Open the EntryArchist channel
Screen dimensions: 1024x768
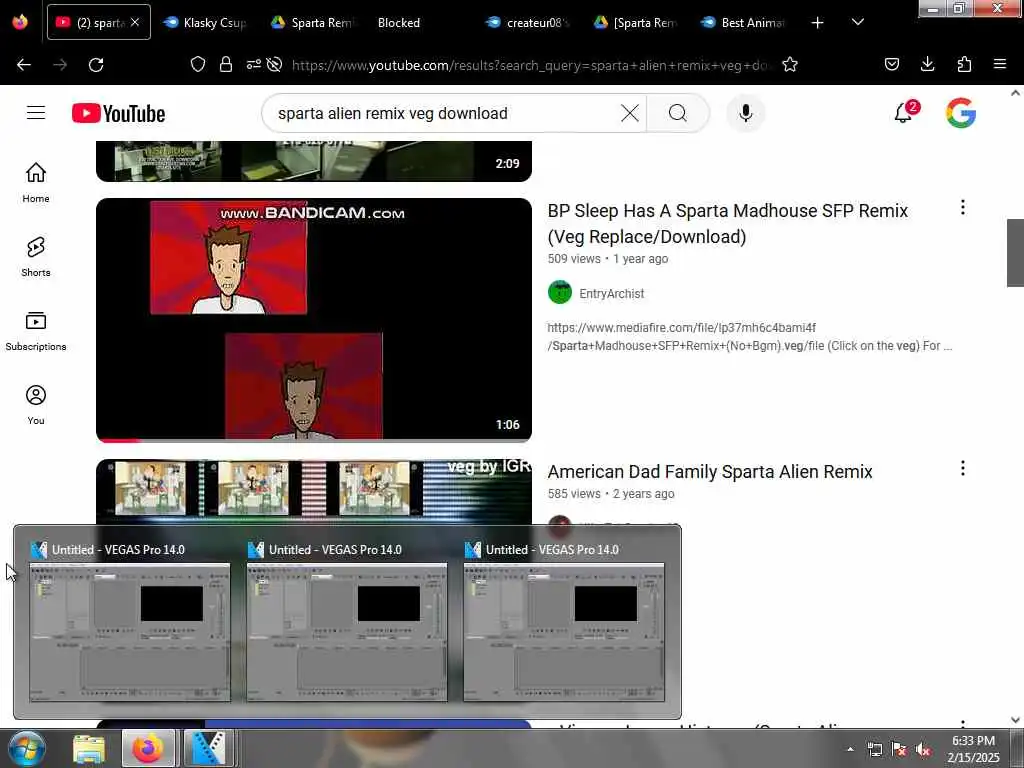[611, 293]
